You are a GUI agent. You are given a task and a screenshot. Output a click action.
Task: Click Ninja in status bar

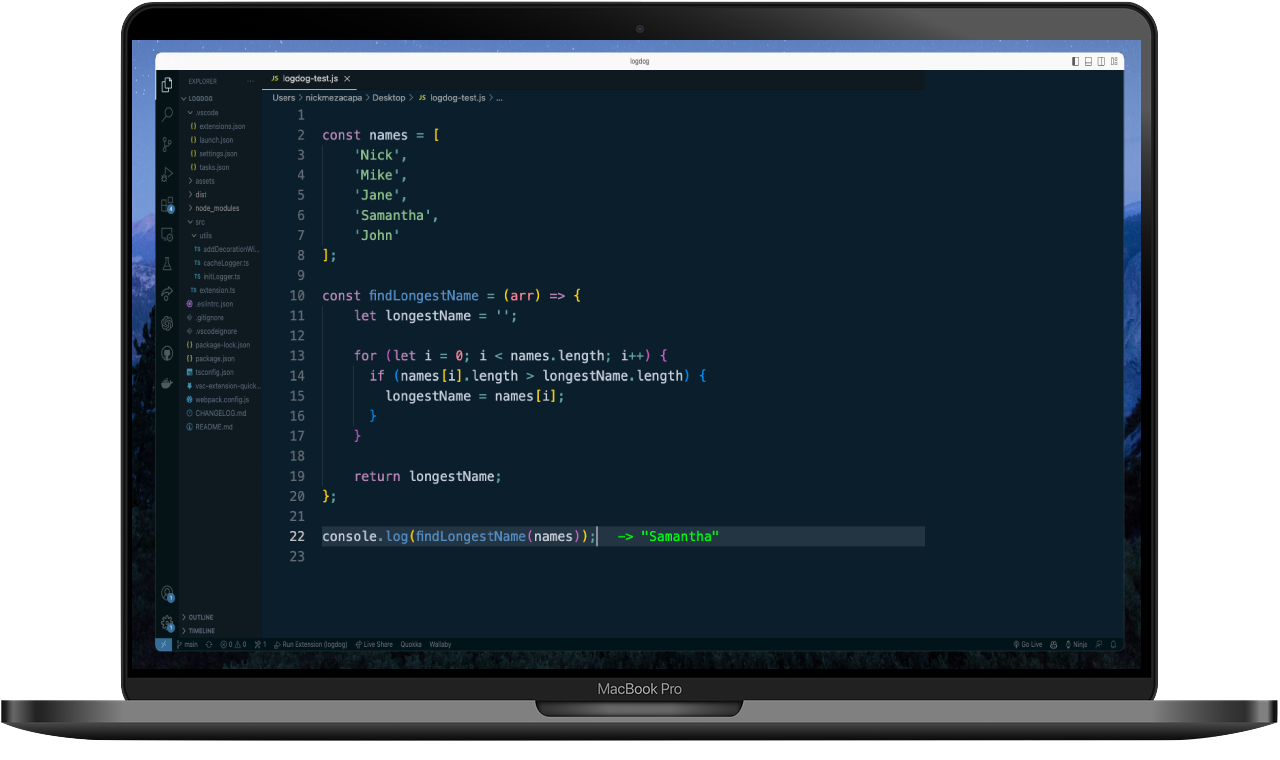coord(1077,644)
